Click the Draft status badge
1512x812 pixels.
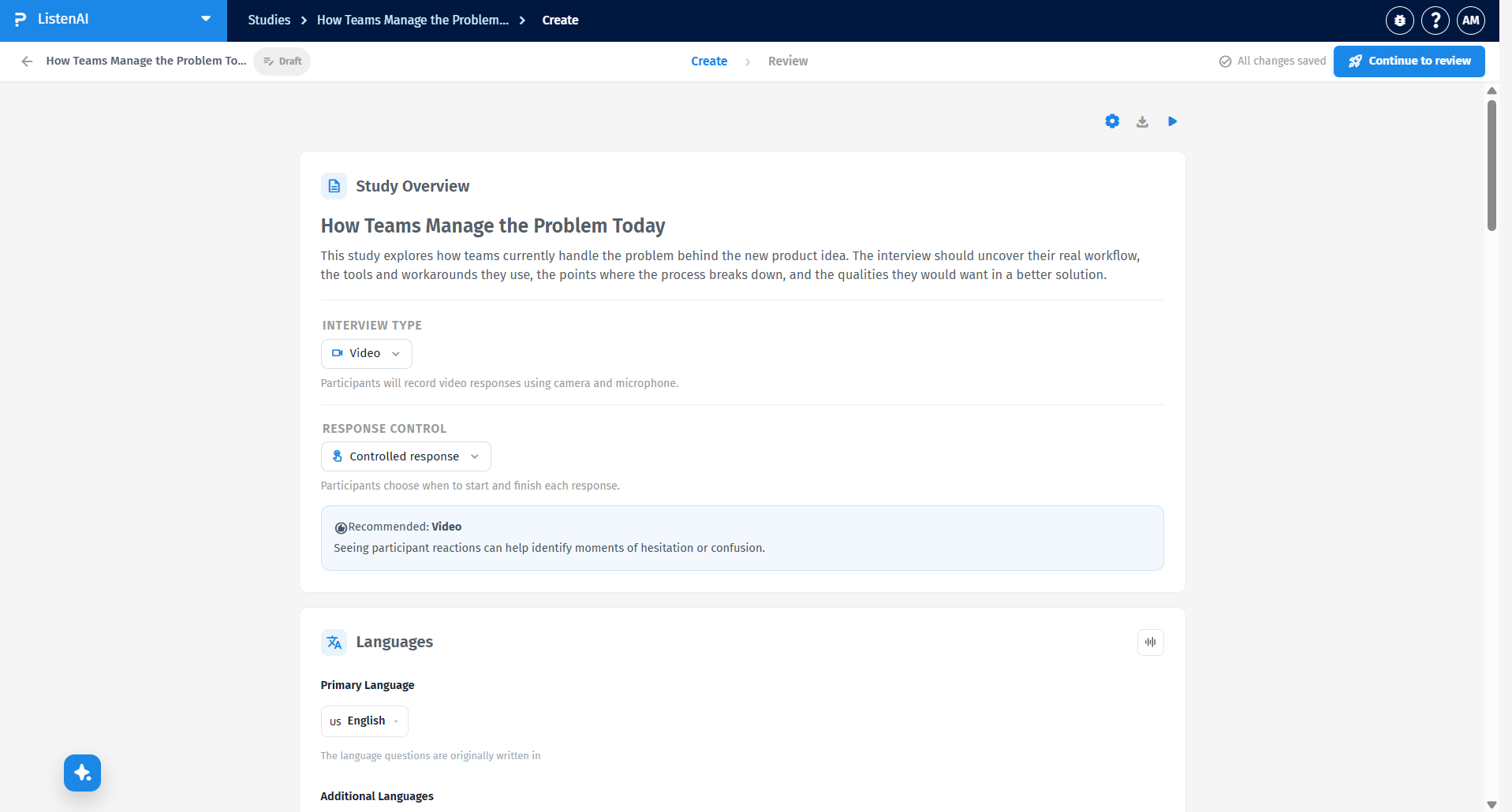(282, 61)
